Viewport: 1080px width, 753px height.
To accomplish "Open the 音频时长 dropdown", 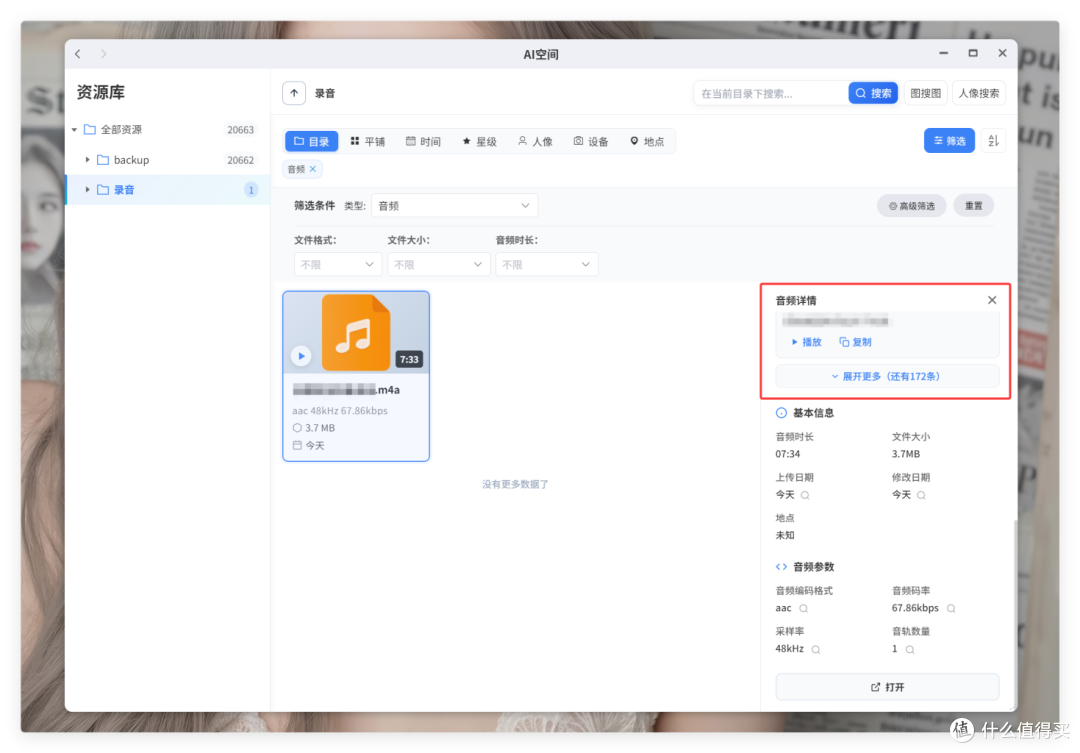I will [x=546, y=265].
